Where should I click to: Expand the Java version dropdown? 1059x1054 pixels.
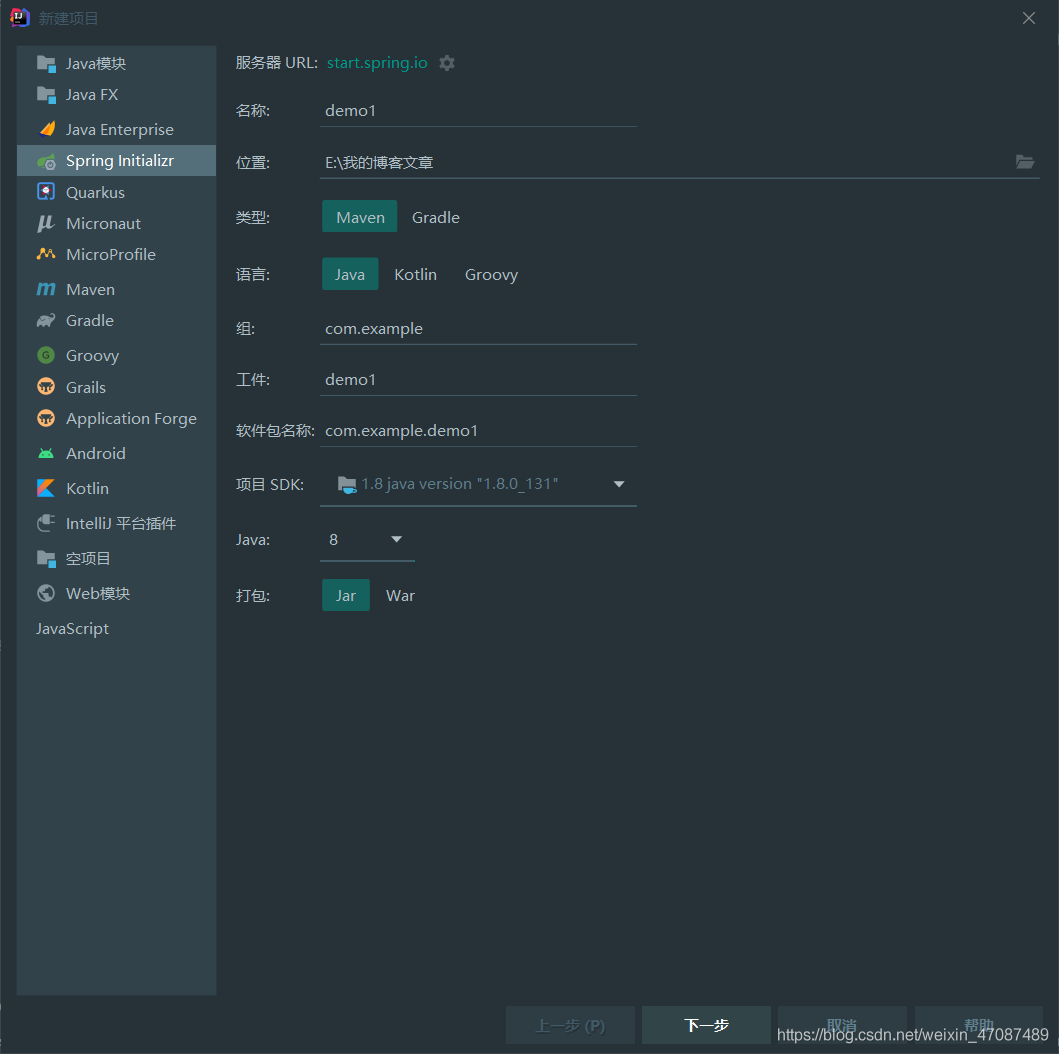tap(395, 539)
